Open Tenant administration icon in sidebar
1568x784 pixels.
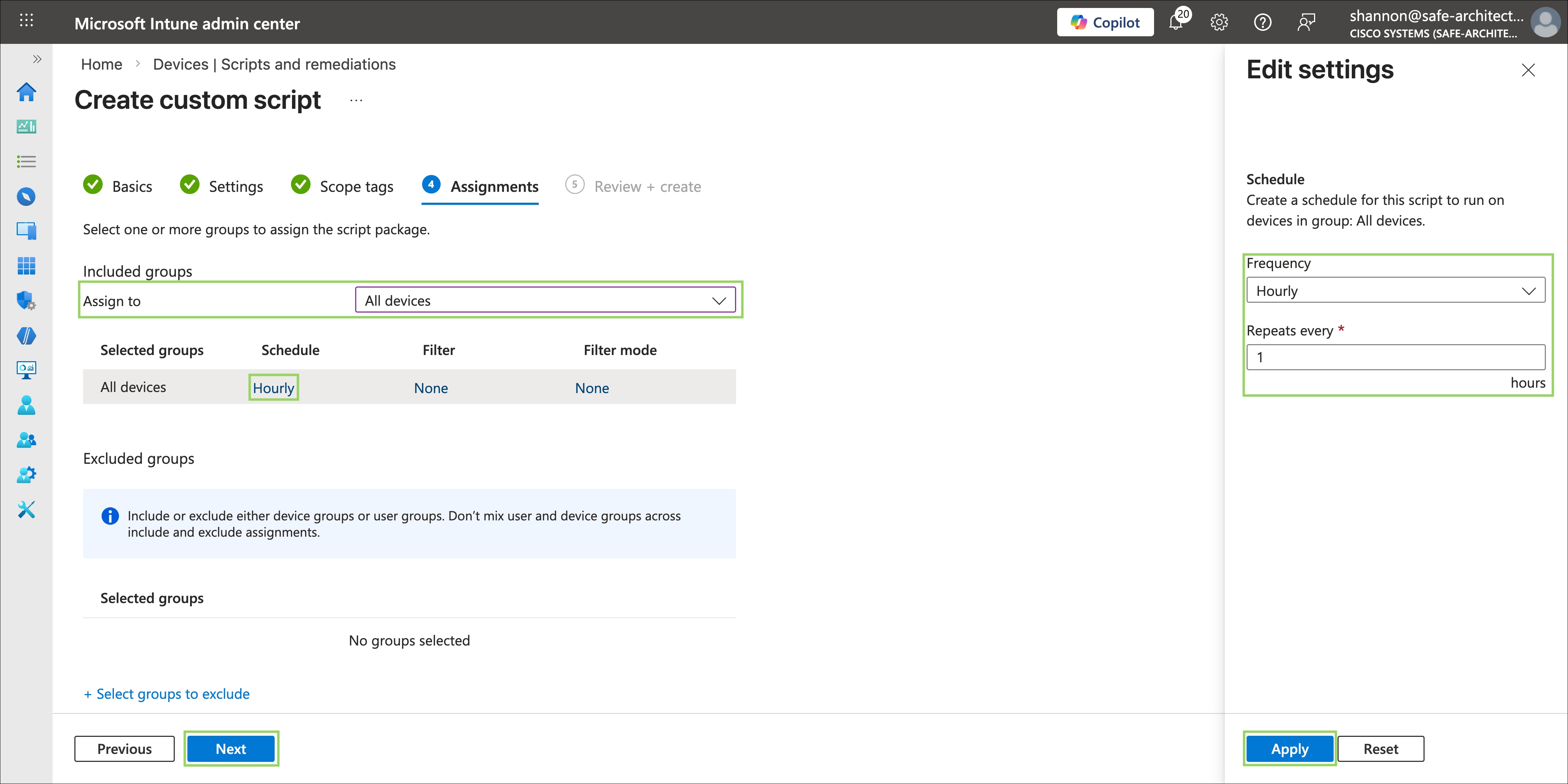point(26,474)
